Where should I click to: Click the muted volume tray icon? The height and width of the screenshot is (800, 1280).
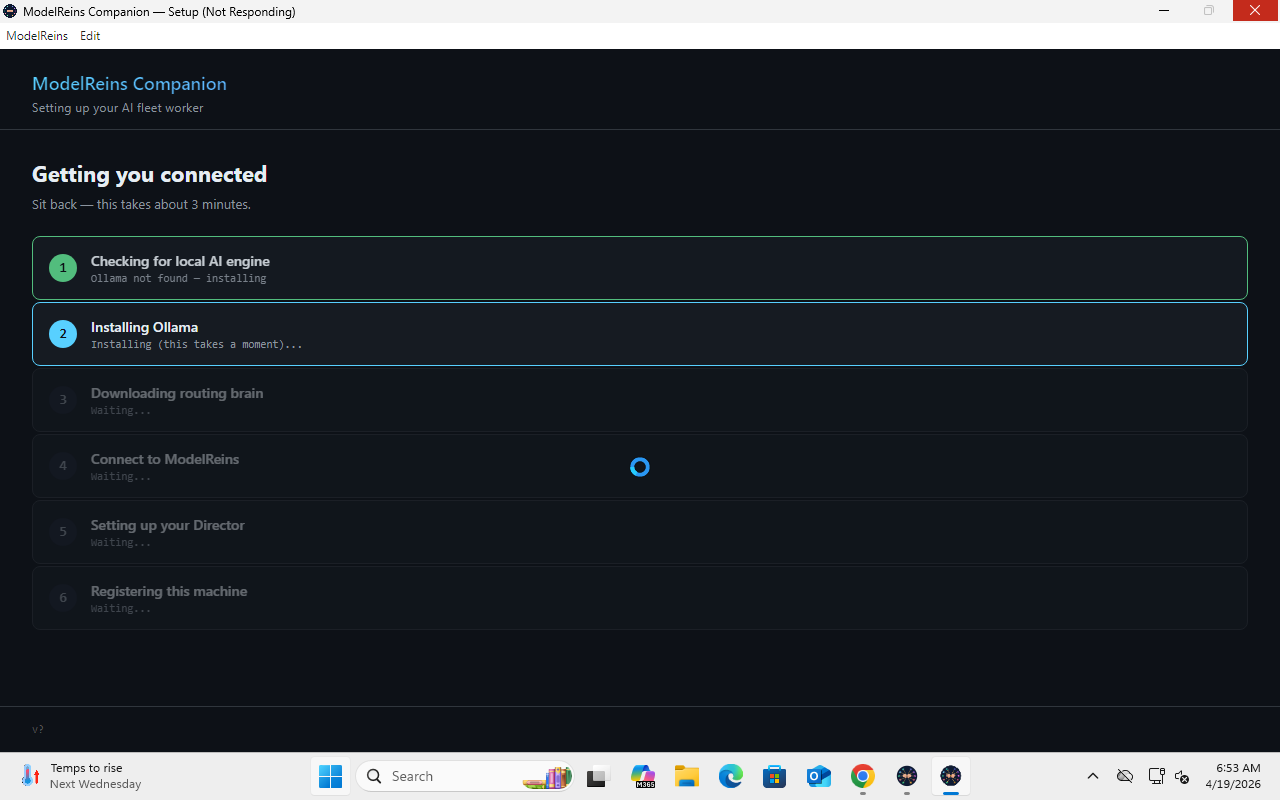click(1182, 776)
